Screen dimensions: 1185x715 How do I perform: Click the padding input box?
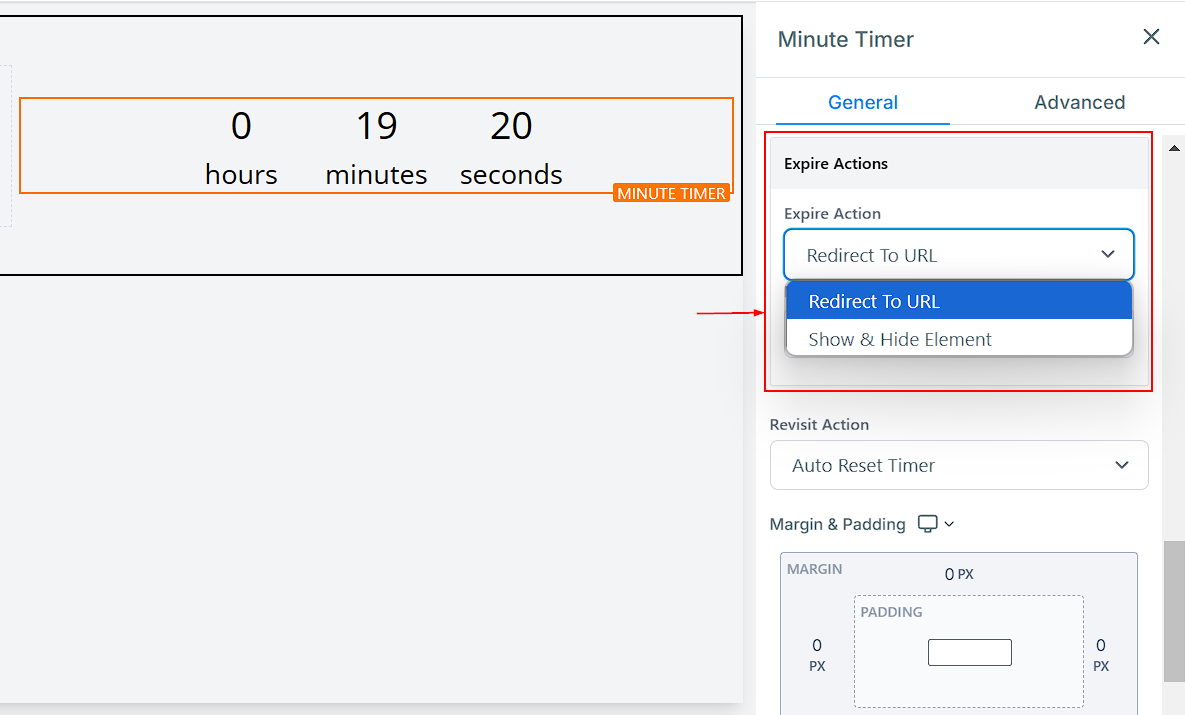tap(969, 652)
